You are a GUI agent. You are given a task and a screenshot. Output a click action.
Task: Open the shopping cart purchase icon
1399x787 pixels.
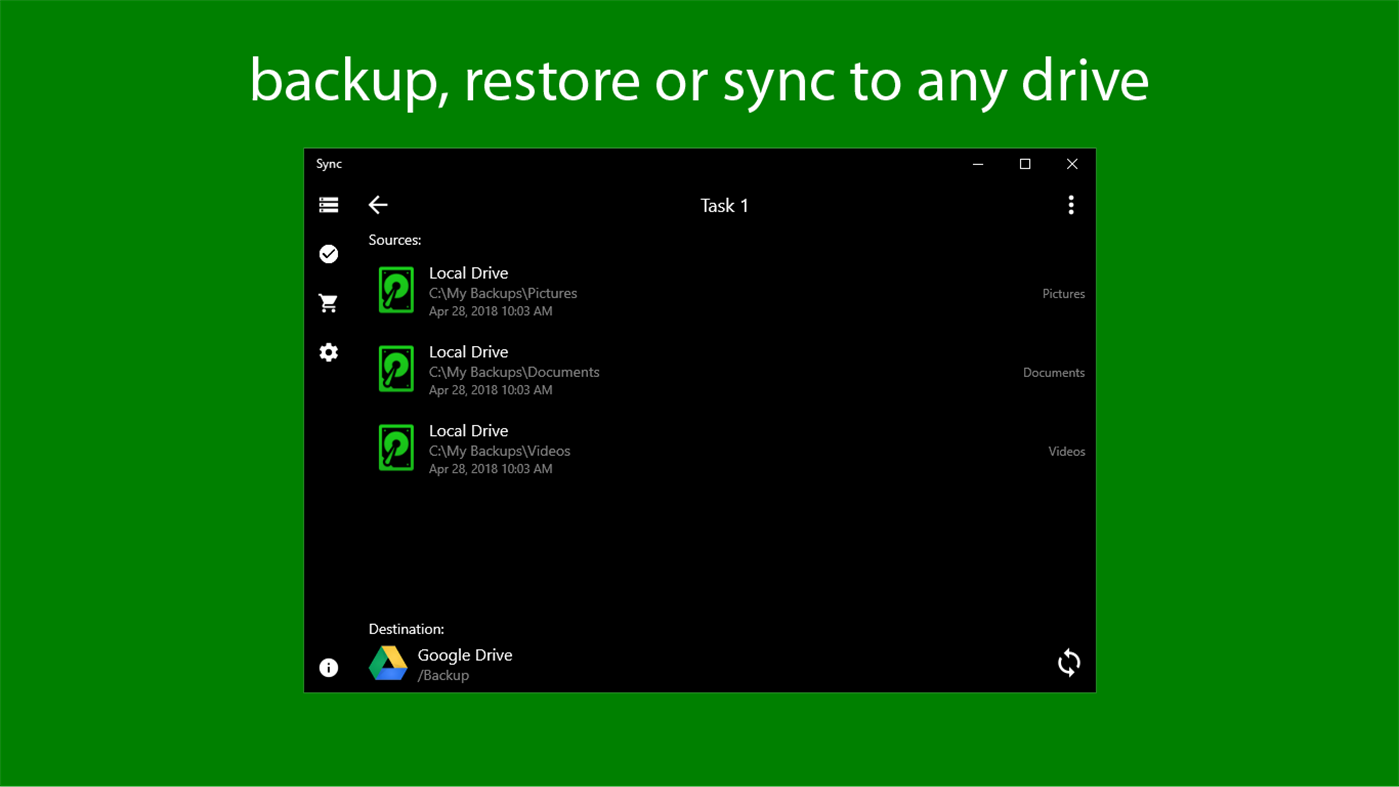329,303
